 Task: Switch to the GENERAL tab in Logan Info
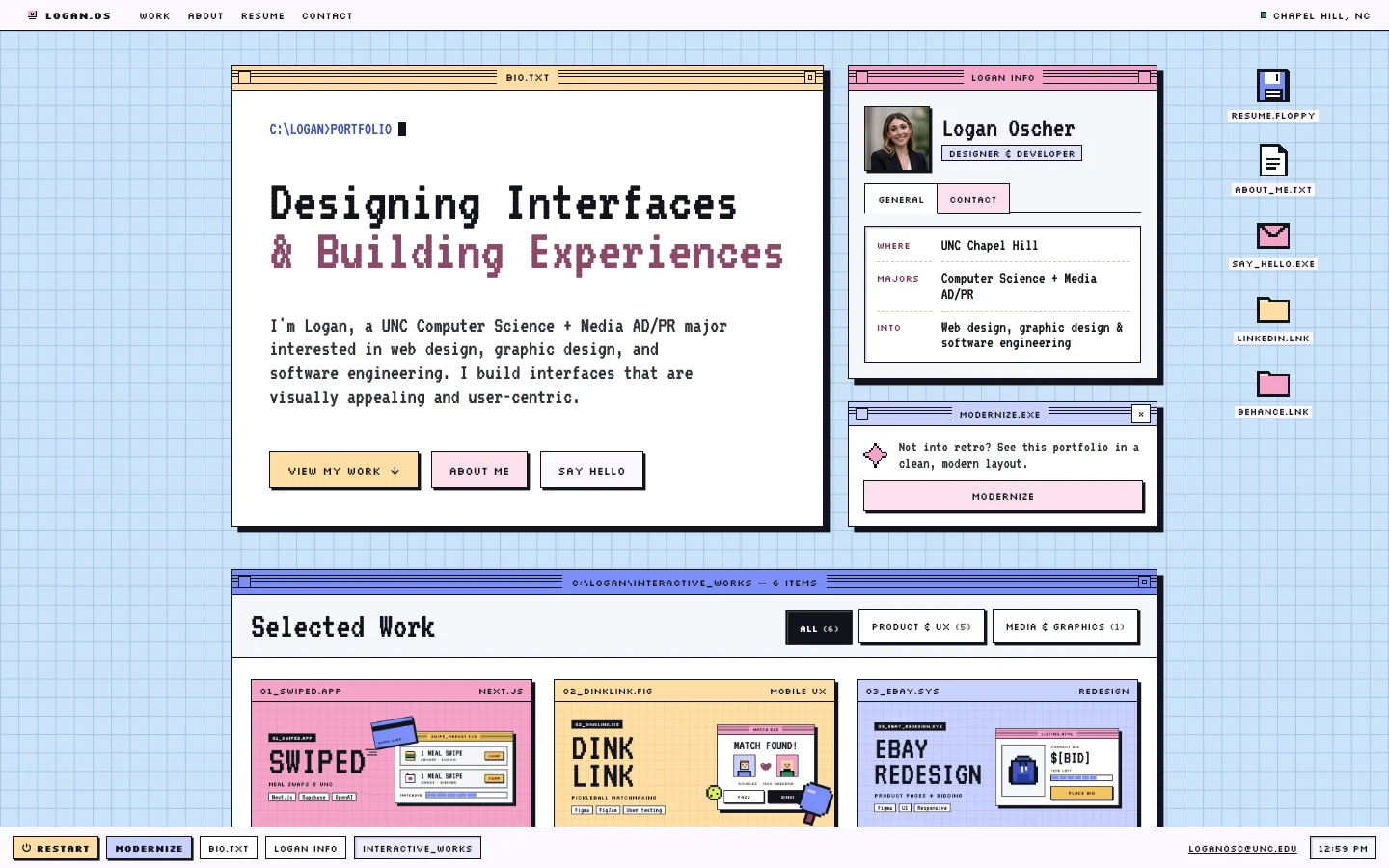pyautogui.click(x=901, y=199)
